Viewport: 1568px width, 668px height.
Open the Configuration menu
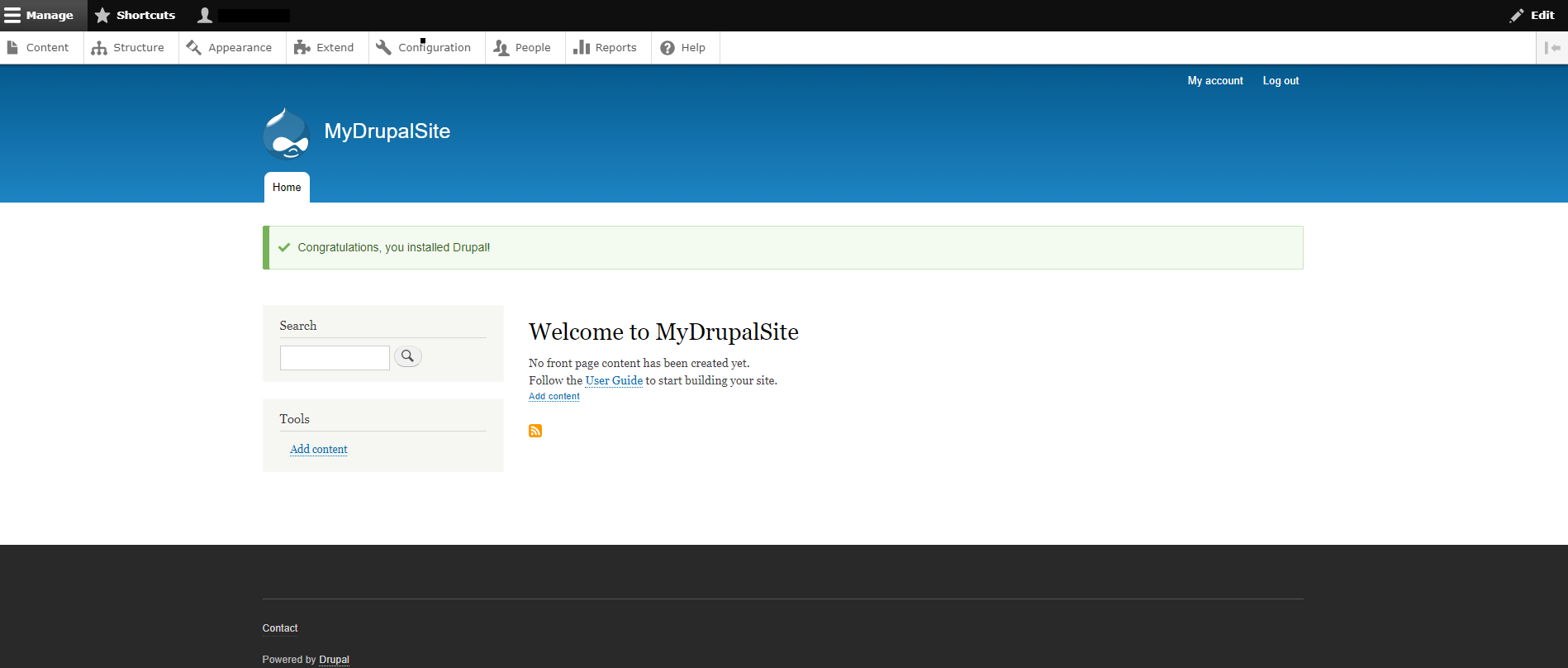(424, 48)
